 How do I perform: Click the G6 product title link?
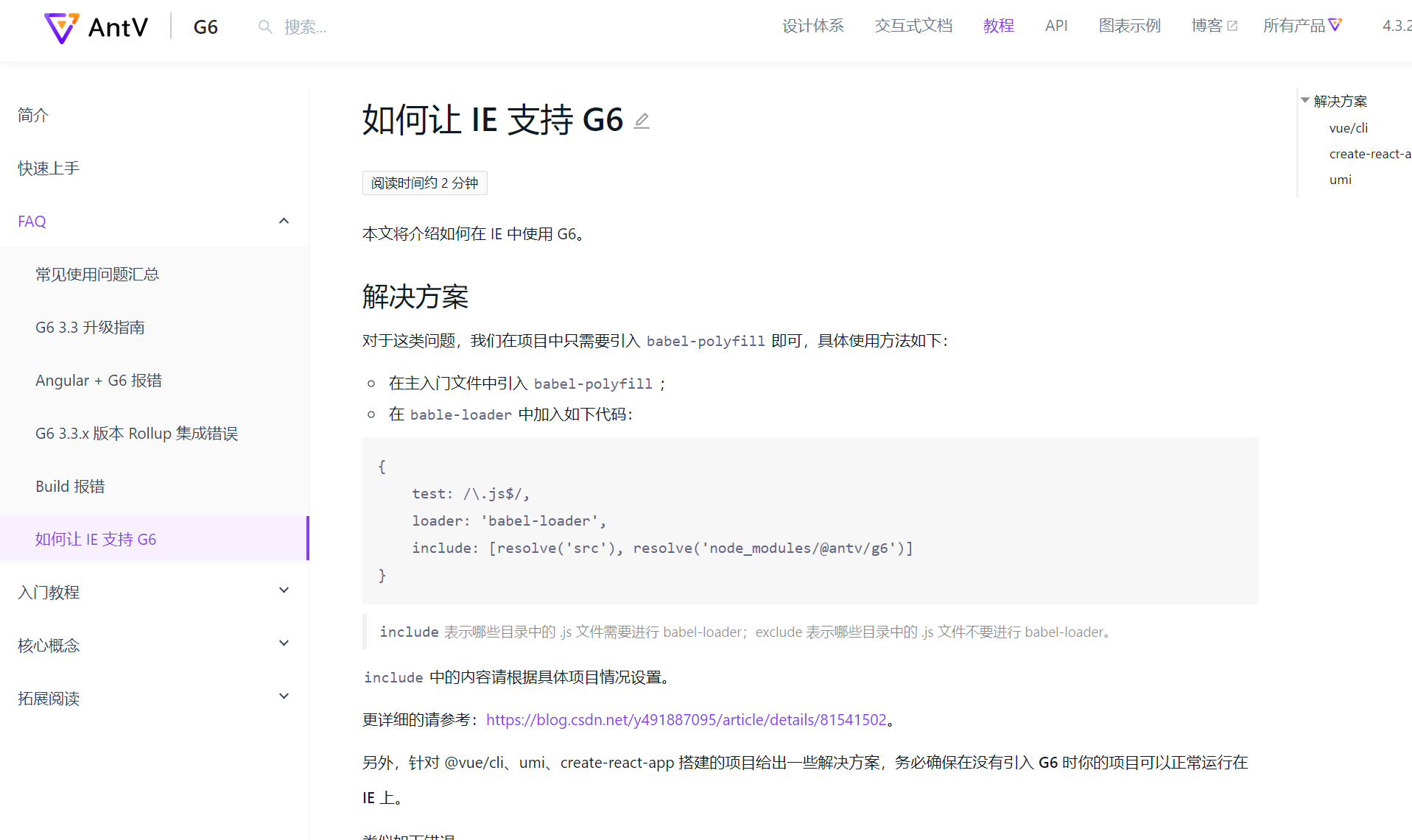click(206, 27)
